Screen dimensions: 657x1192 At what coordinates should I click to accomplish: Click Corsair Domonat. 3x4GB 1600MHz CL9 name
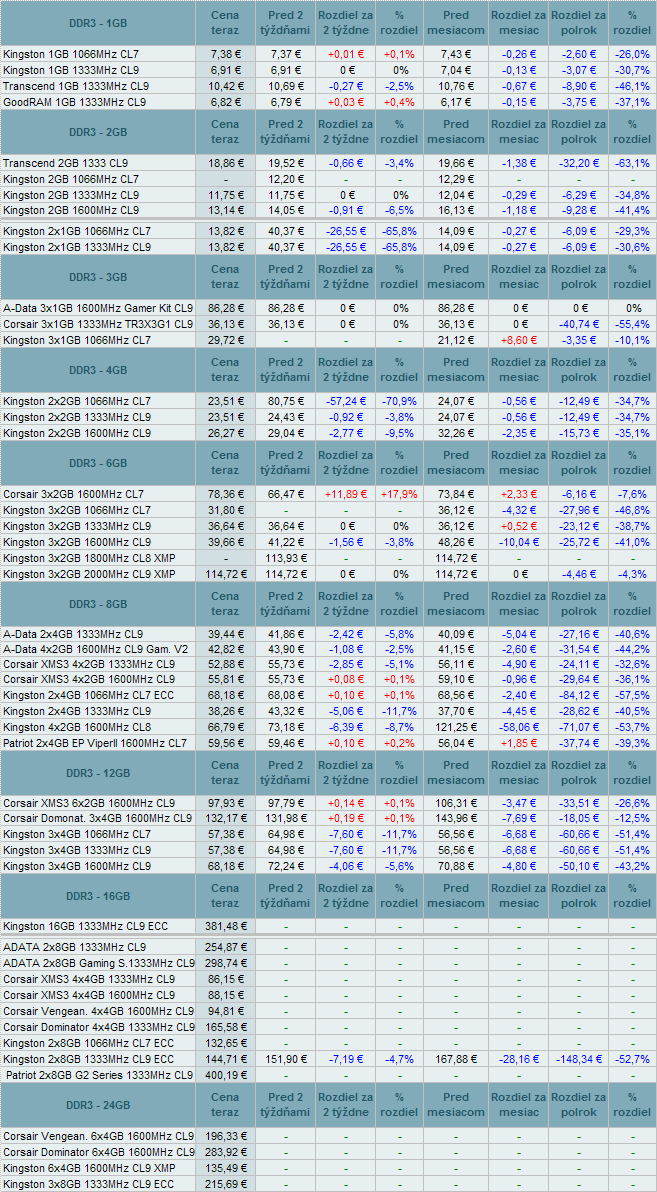tap(97, 819)
